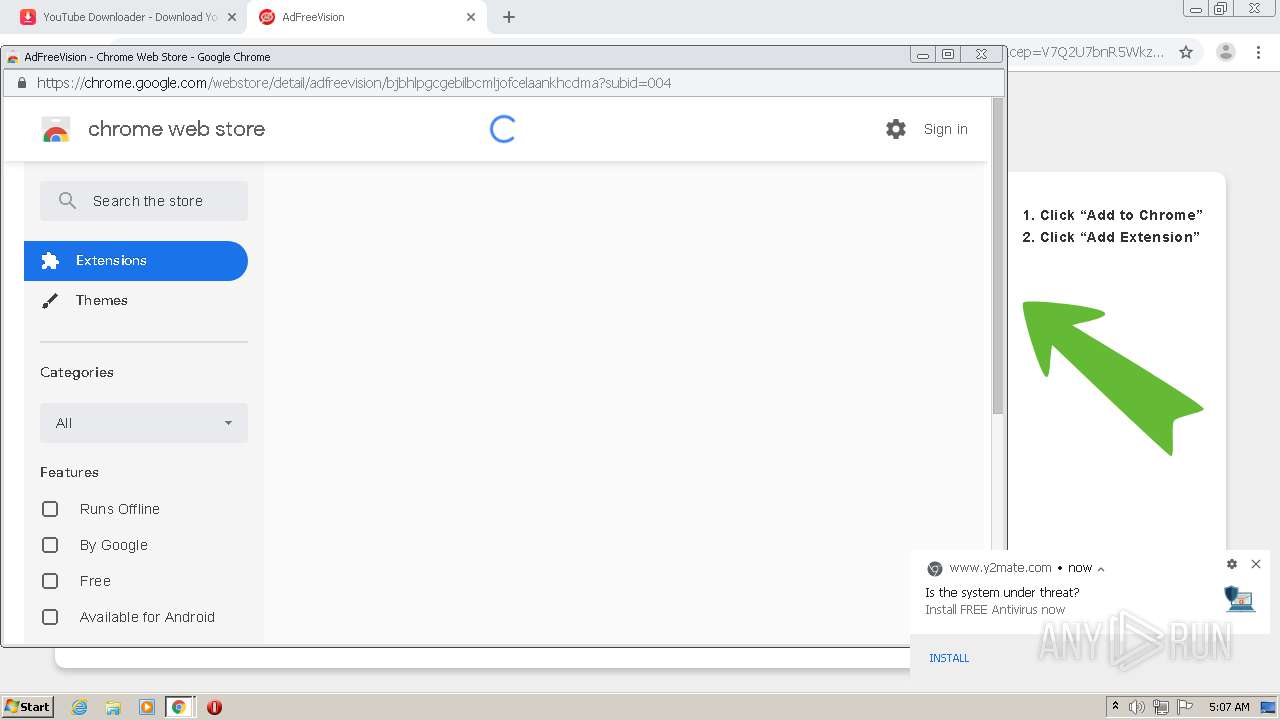Toggle By Google checkbox

coord(50,545)
